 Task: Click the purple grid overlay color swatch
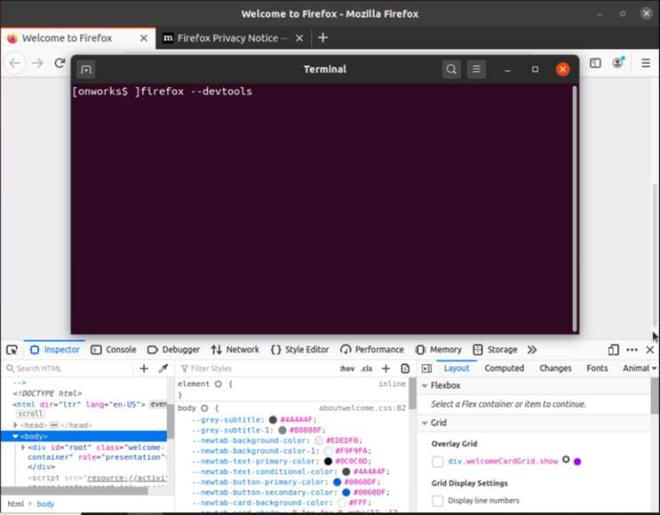pyautogui.click(x=578, y=462)
